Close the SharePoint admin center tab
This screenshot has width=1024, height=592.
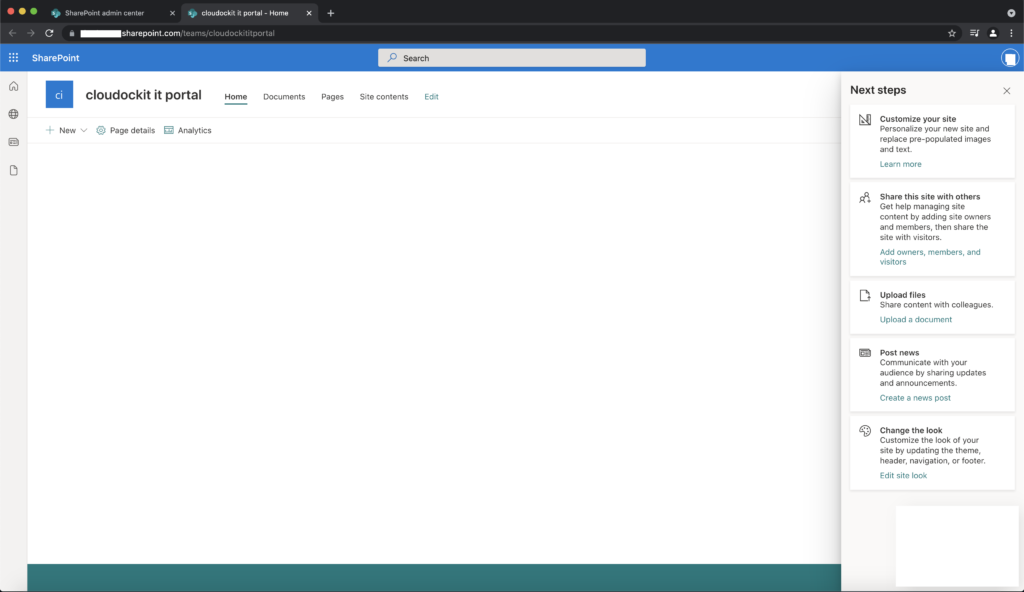pyautogui.click(x=172, y=13)
